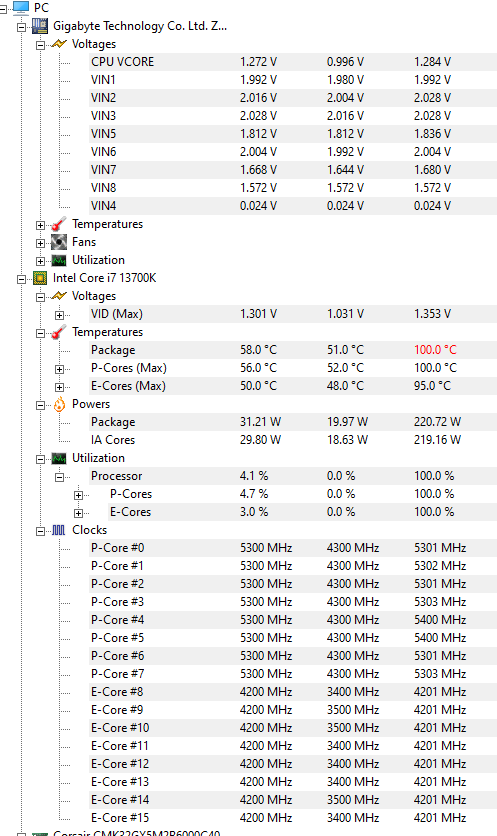Expand the E-Cores (Max) temperature entry
Viewport: 497px width, 836px height.
coord(60,387)
